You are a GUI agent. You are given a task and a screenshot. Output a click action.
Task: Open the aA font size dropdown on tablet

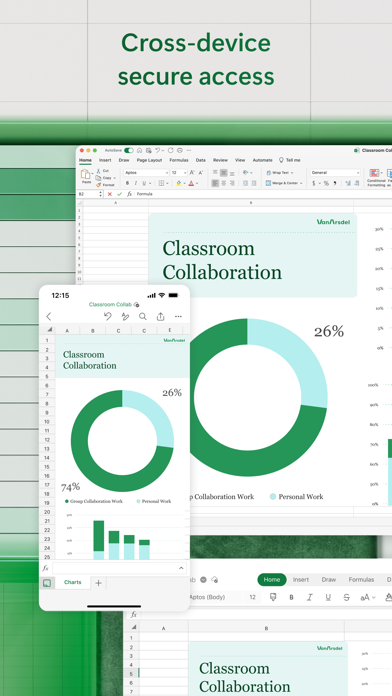pyautogui.click(x=368, y=597)
